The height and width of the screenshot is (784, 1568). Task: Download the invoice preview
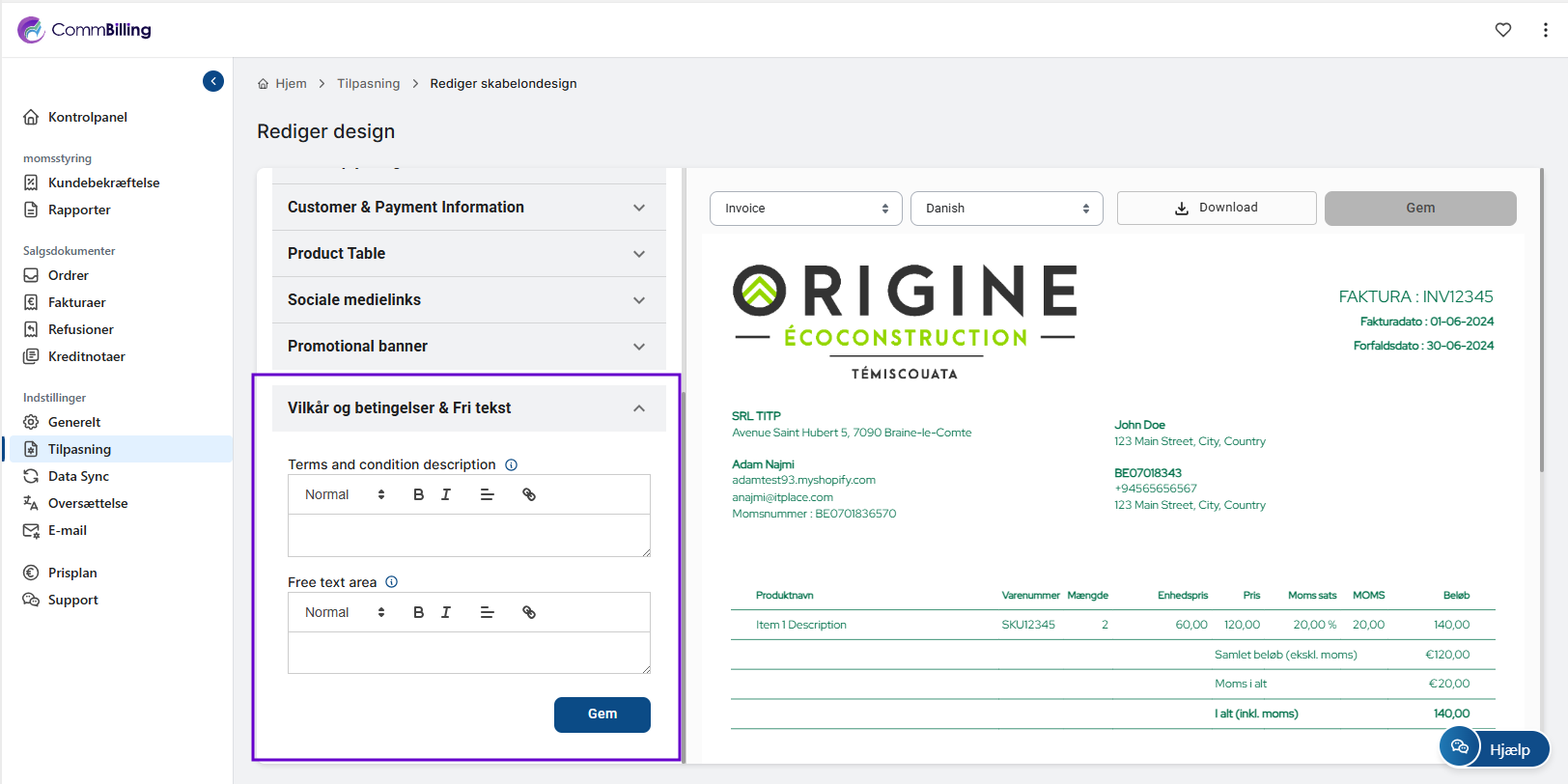coord(1216,208)
